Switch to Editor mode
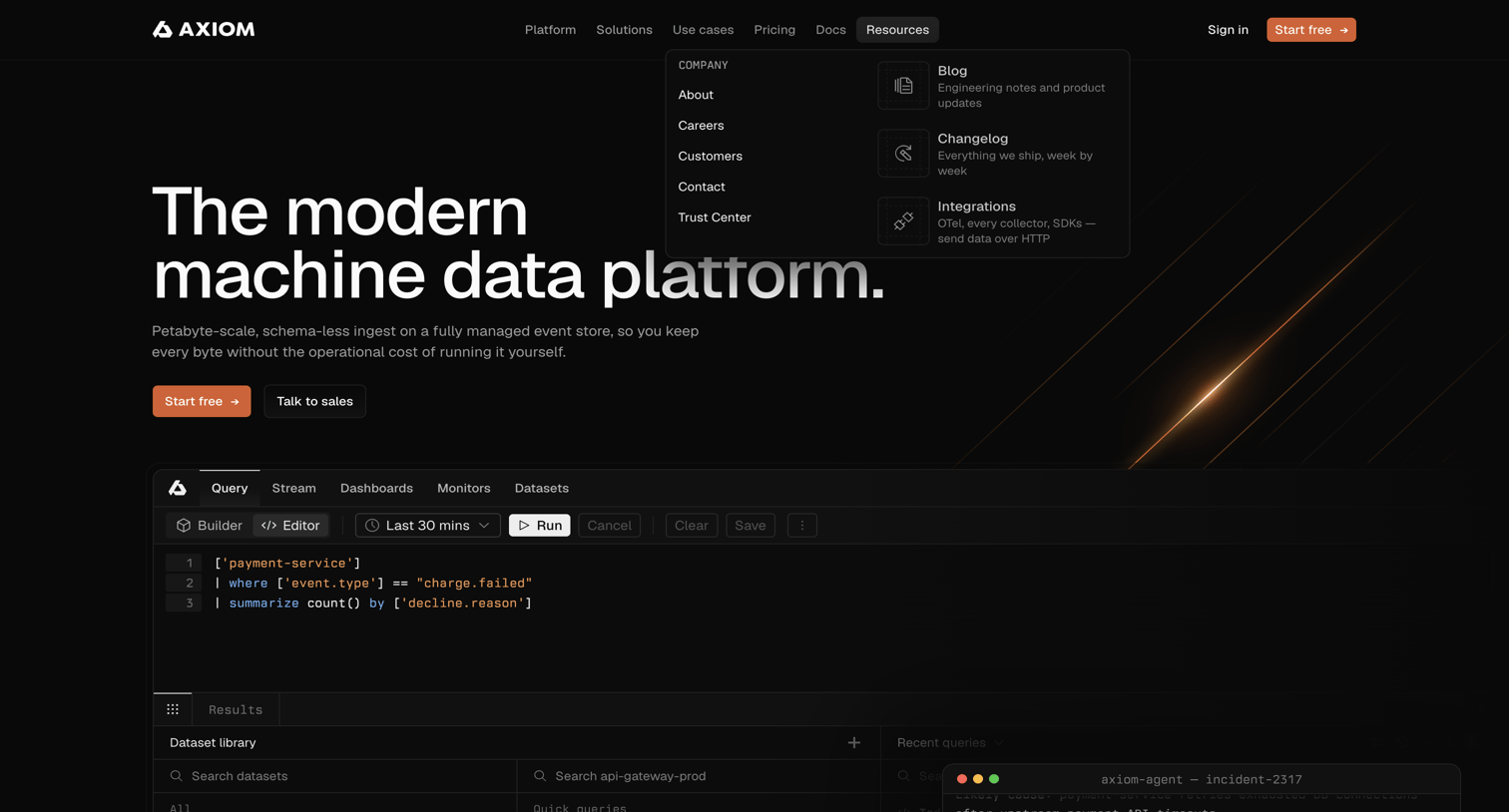 (x=290, y=526)
